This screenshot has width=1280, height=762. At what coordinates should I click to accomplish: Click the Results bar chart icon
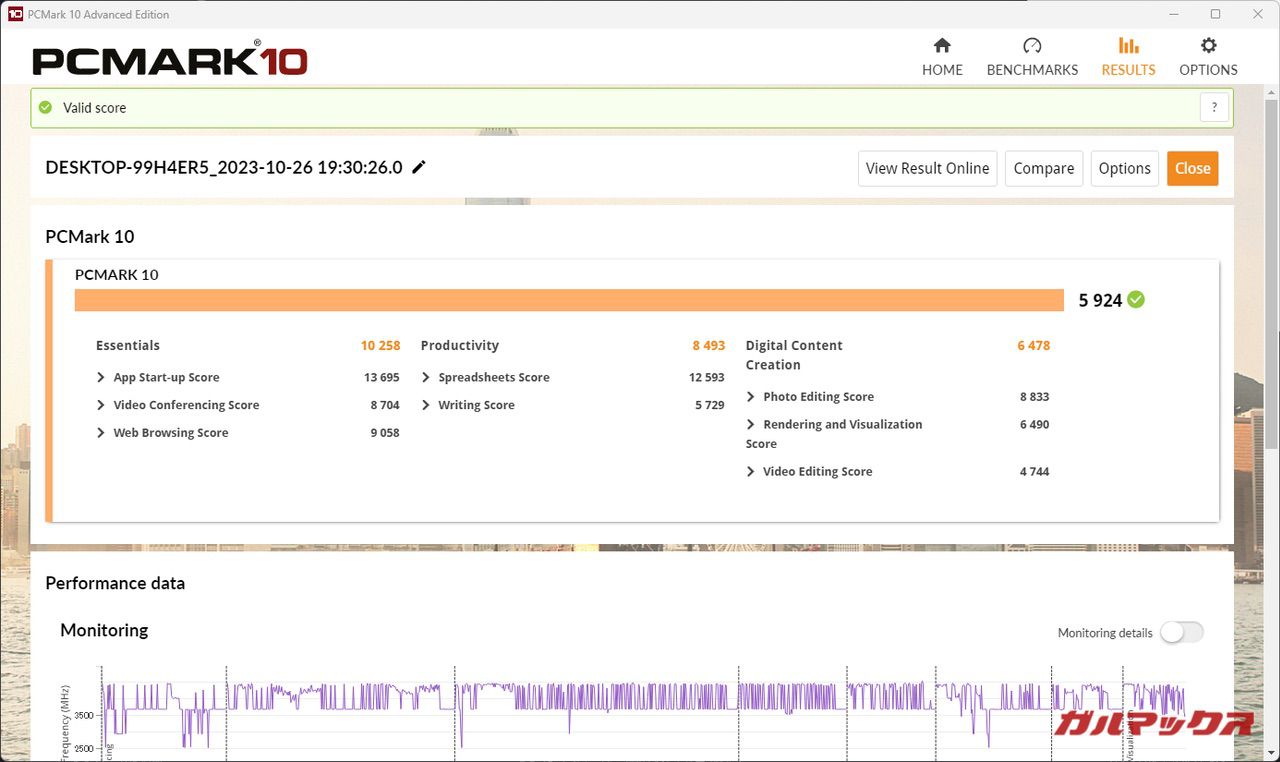point(1128,46)
